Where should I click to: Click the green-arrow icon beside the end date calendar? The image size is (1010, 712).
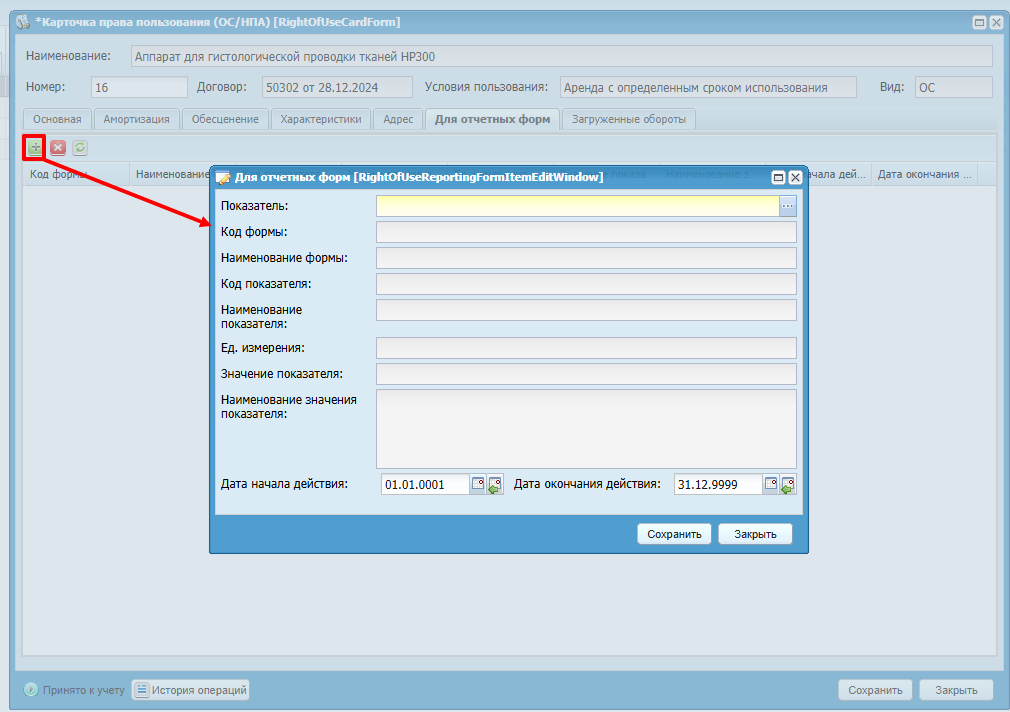point(788,485)
